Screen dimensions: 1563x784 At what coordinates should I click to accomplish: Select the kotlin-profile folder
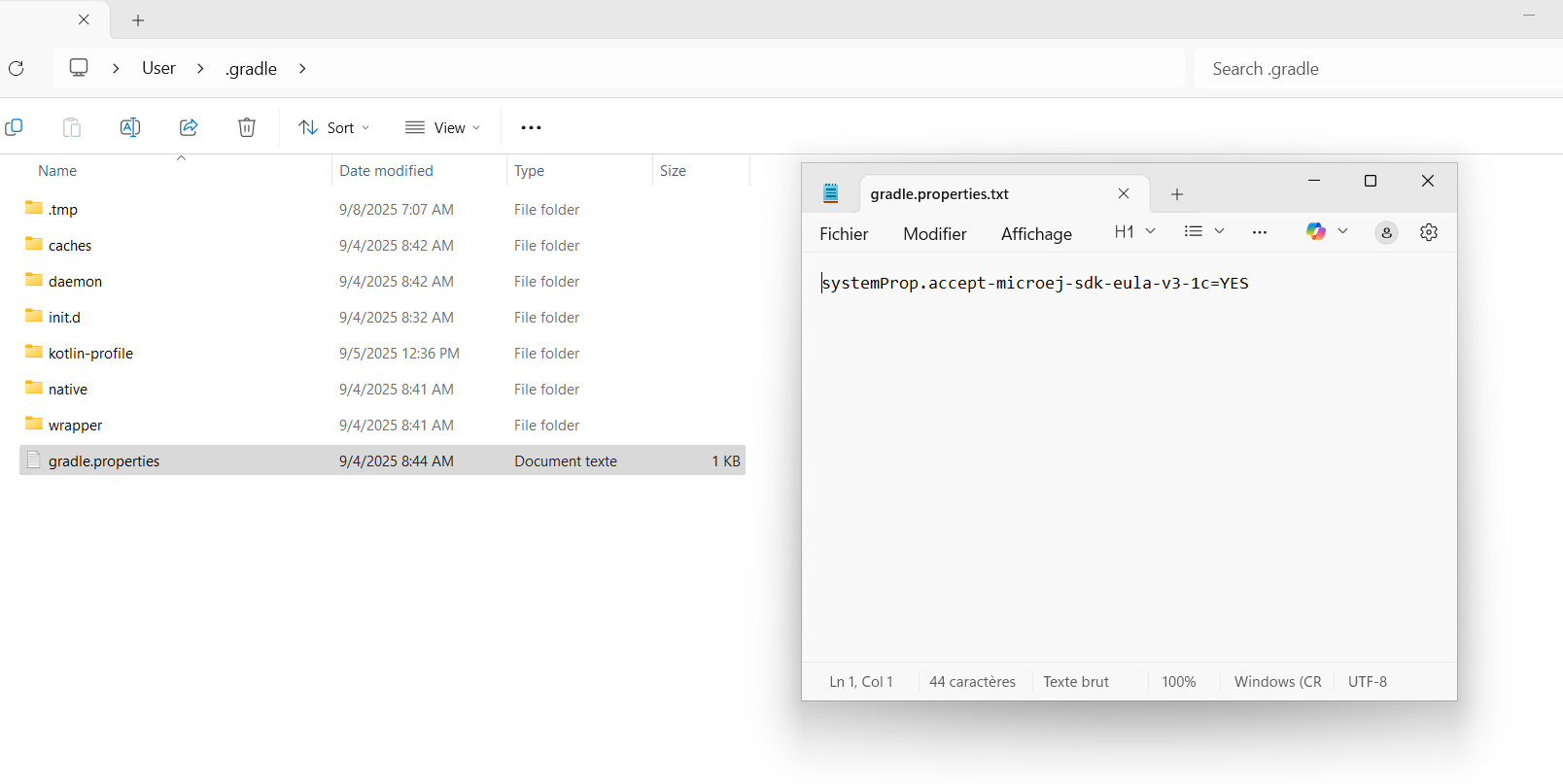[x=90, y=353]
